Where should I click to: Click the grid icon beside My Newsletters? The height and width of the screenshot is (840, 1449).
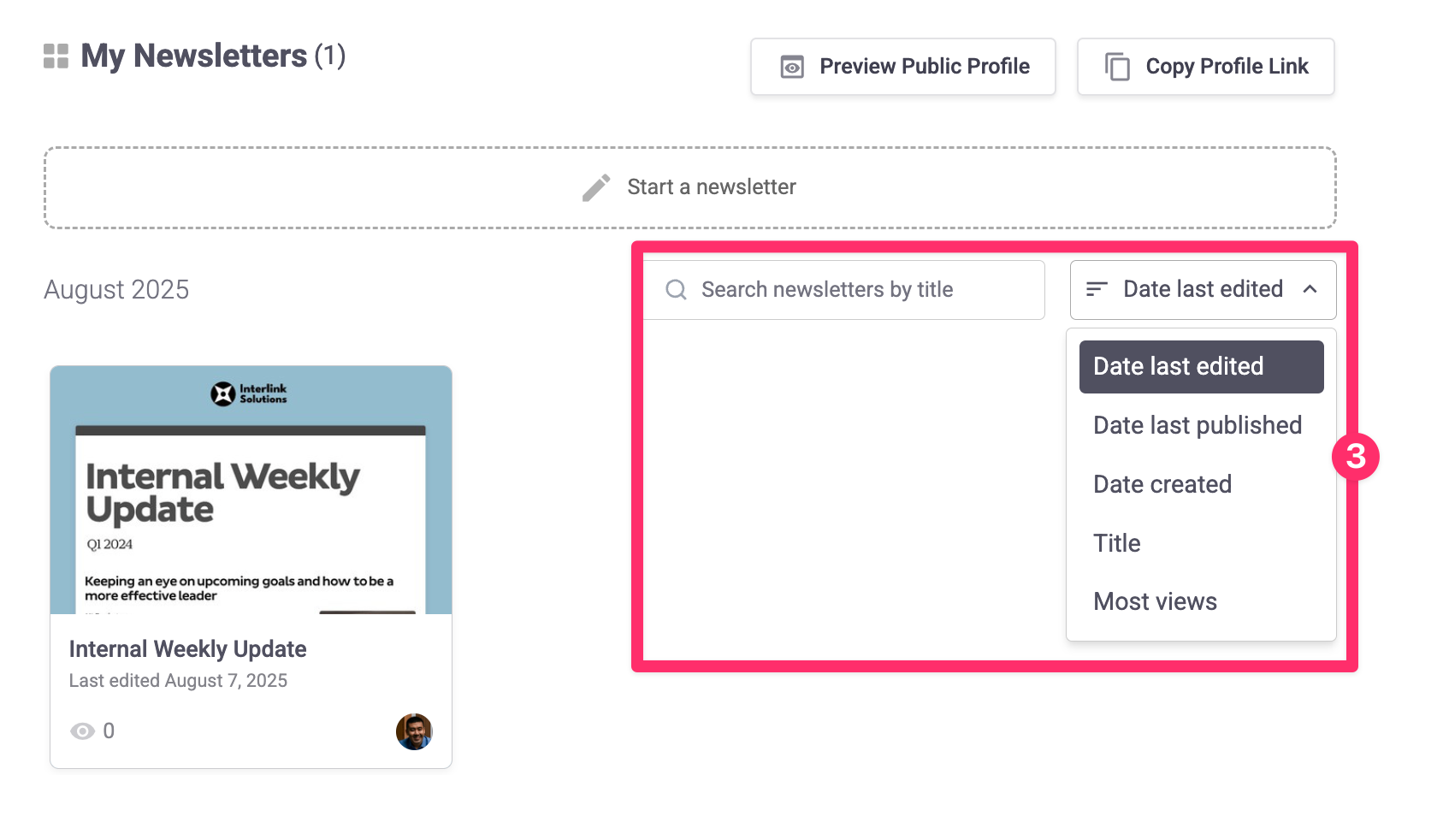56,56
